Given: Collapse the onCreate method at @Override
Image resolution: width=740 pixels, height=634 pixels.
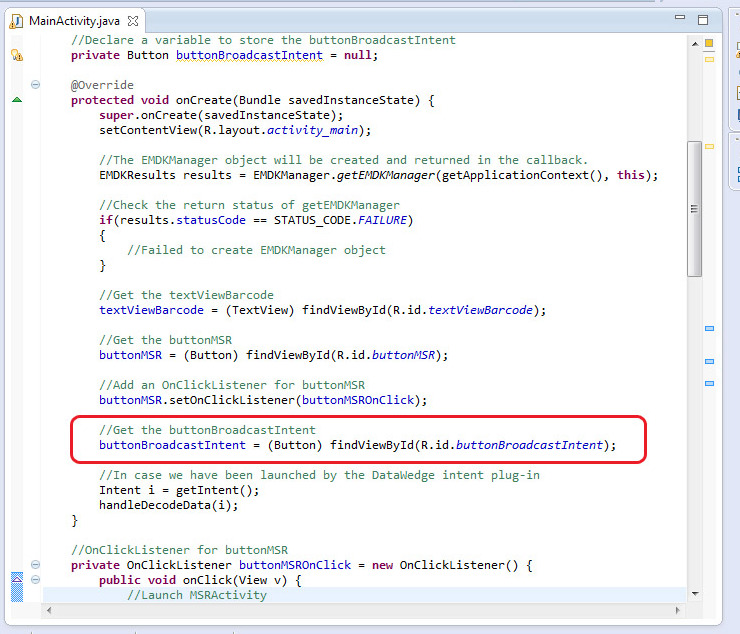Looking at the screenshot, I should click(35, 85).
